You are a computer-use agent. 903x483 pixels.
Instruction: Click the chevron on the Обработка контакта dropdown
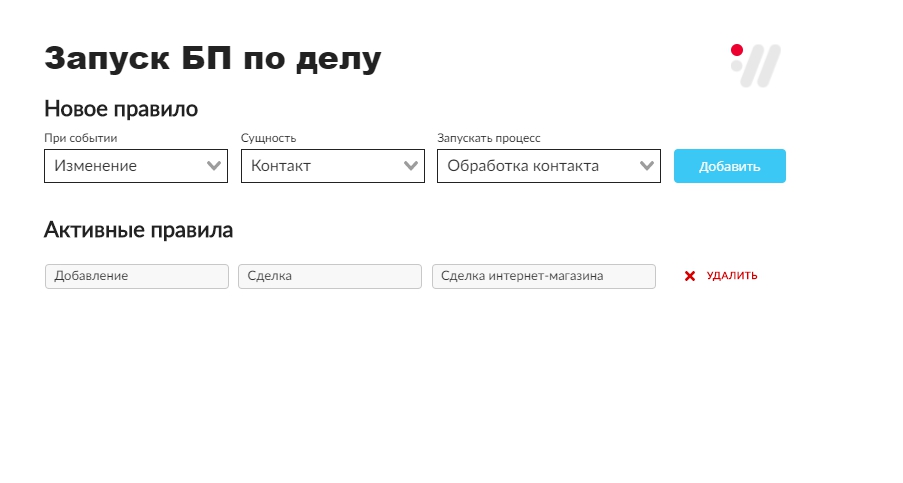pos(647,166)
